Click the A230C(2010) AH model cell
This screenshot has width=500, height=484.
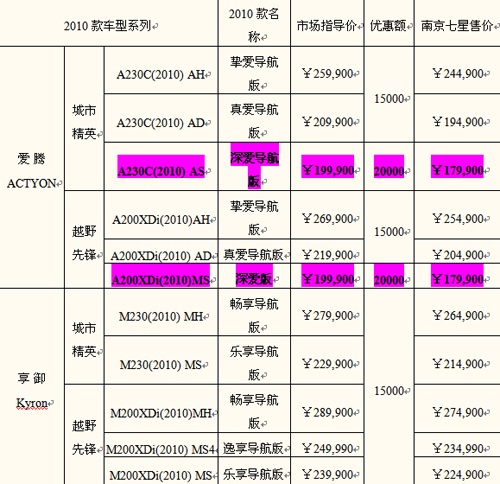(x=161, y=70)
